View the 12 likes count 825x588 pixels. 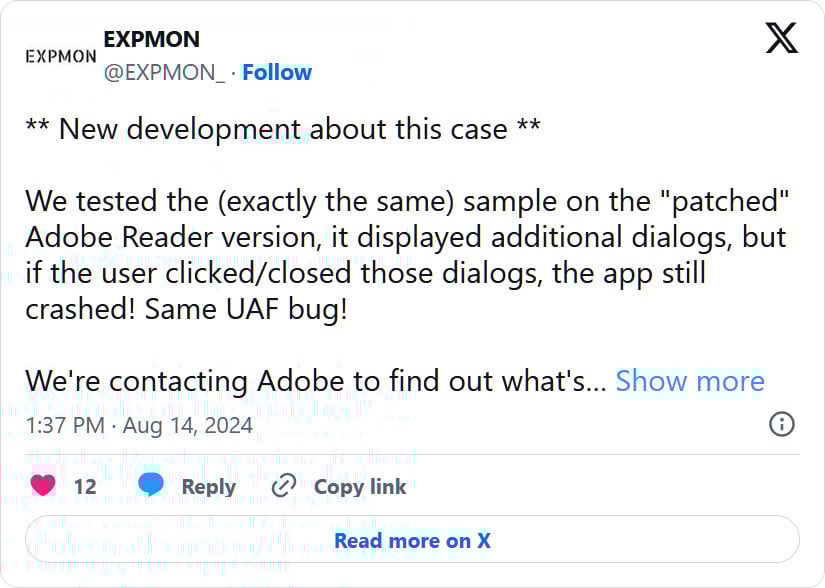[x=85, y=486]
